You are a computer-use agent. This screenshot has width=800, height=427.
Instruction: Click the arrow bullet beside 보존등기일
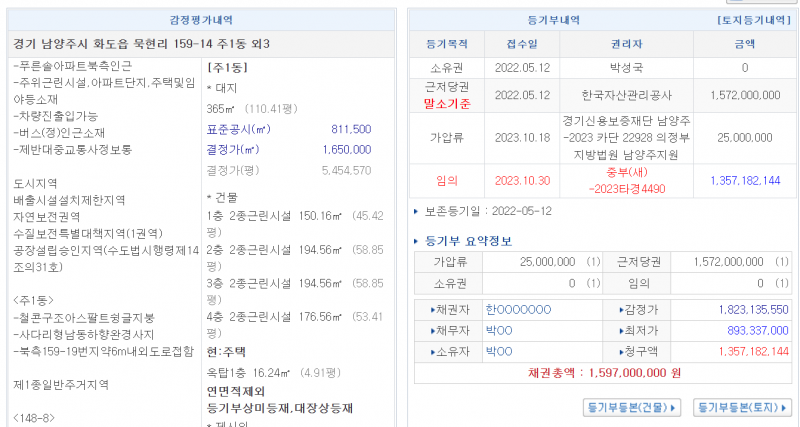[x=417, y=212]
